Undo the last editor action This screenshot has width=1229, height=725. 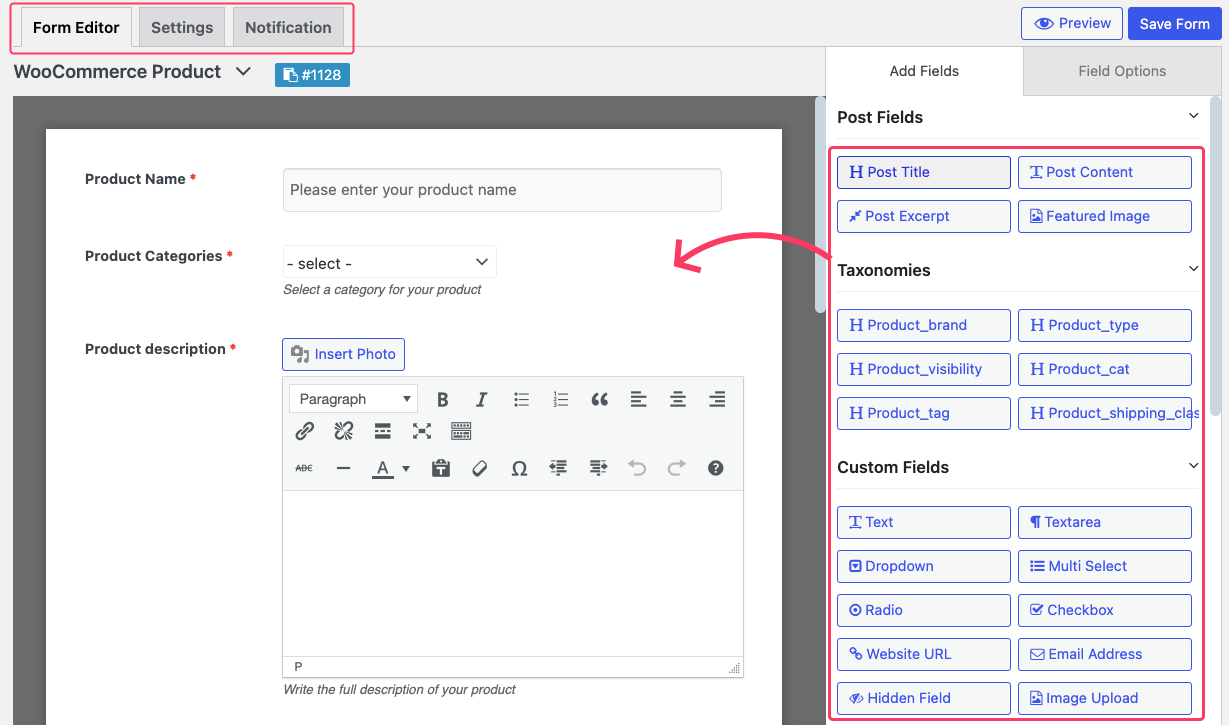coord(637,468)
